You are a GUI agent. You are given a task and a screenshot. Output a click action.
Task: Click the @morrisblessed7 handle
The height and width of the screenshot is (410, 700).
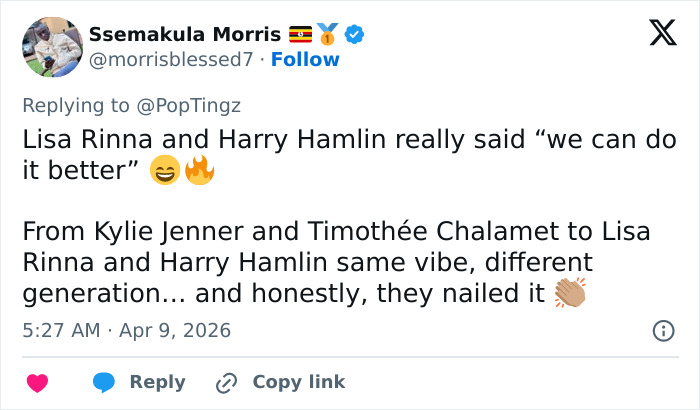pos(170,60)
